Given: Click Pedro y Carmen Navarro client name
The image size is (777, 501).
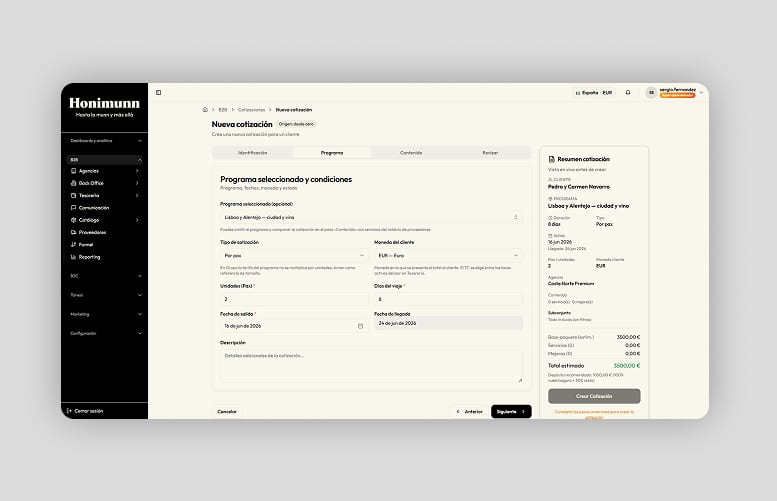Looking at the screenshot, I should point(579,187).
